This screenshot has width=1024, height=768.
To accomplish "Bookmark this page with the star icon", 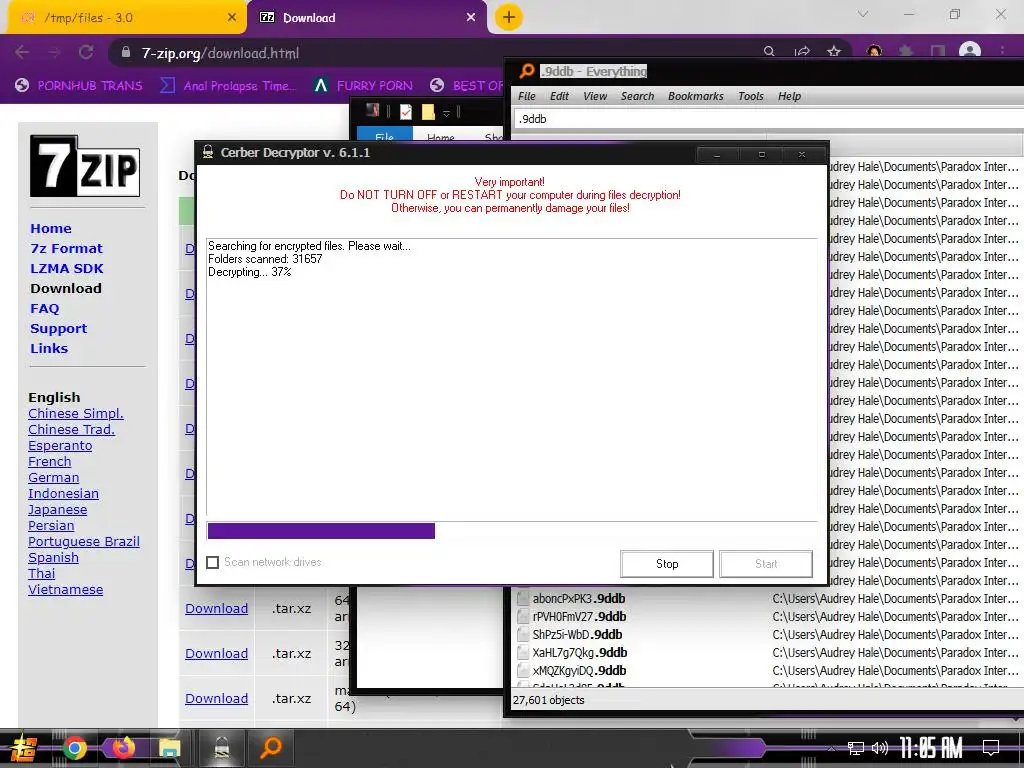I will pos(834,51).
